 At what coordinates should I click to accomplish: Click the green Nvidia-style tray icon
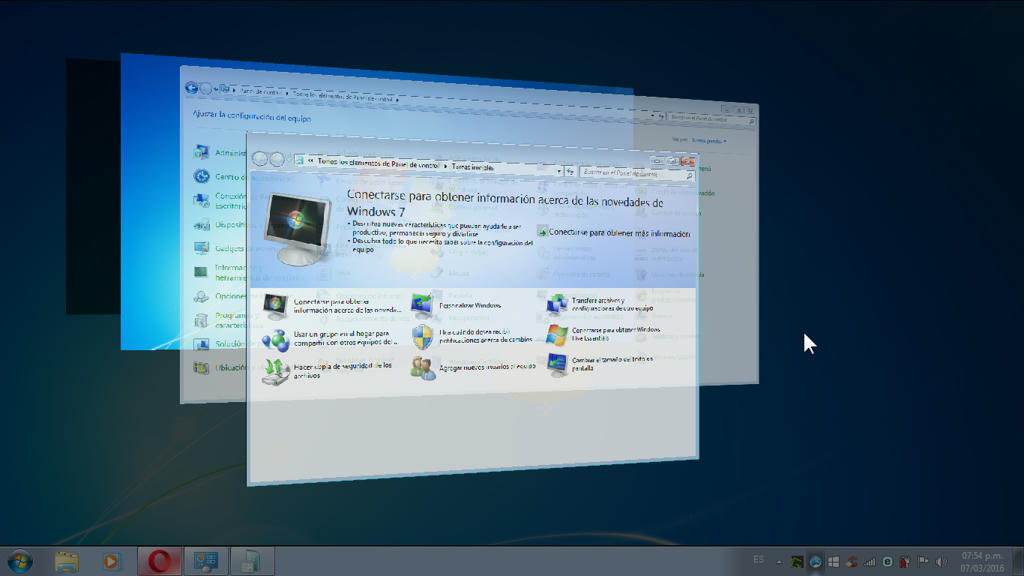coord(797,562)
